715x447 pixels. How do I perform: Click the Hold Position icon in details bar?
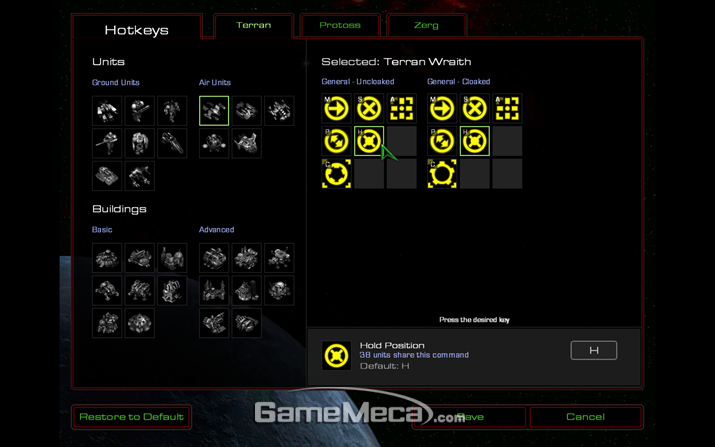[337, 355]
